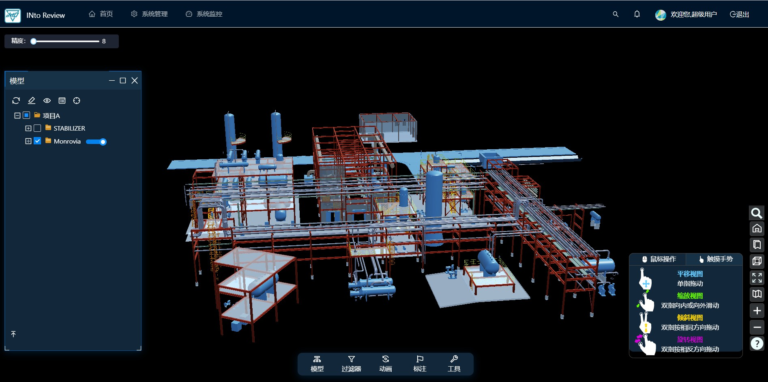Click magnifier search icon in right toolbar
The image size is (768, 382).
coord(757,213)
